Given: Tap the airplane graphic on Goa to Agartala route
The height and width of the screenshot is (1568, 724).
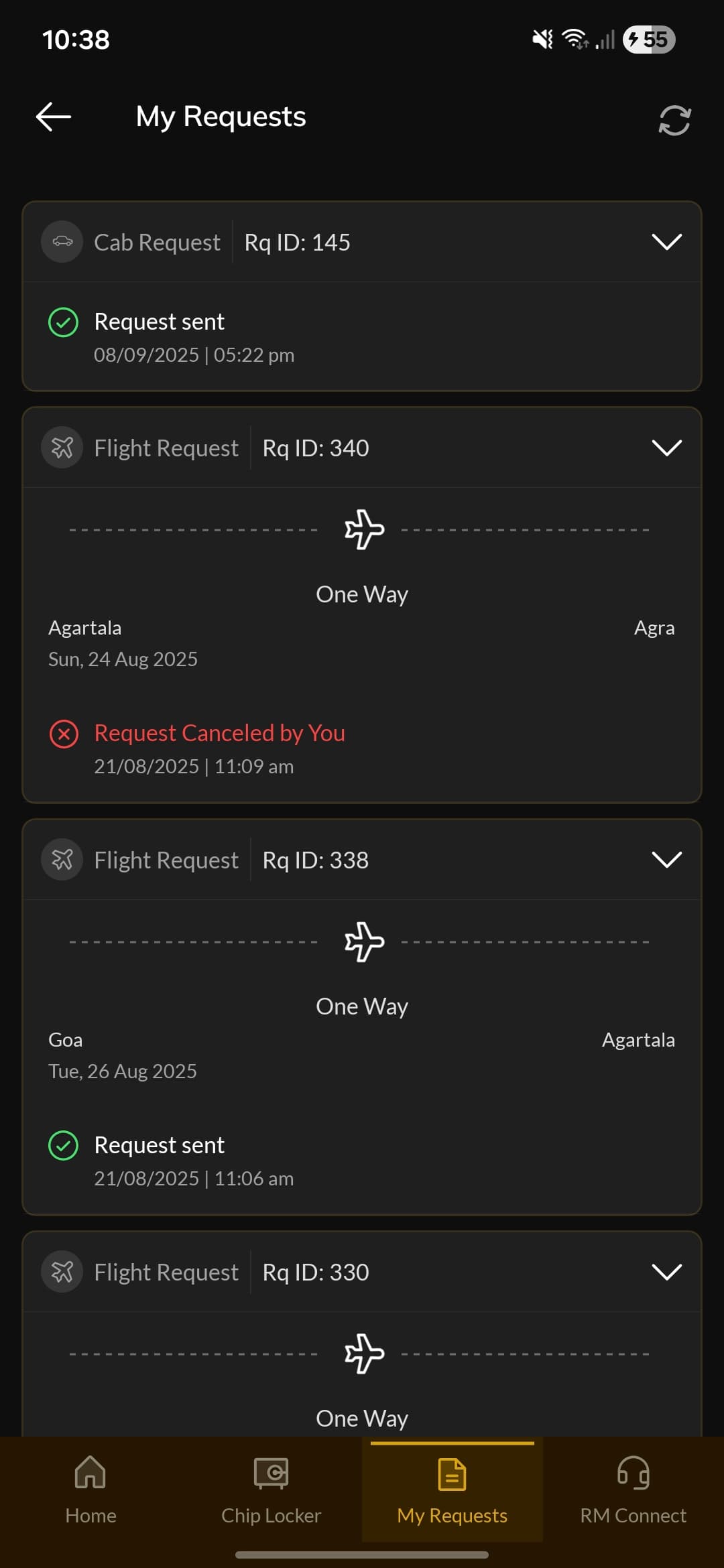Looking at the screenshot, I should [x=362, y=940].
